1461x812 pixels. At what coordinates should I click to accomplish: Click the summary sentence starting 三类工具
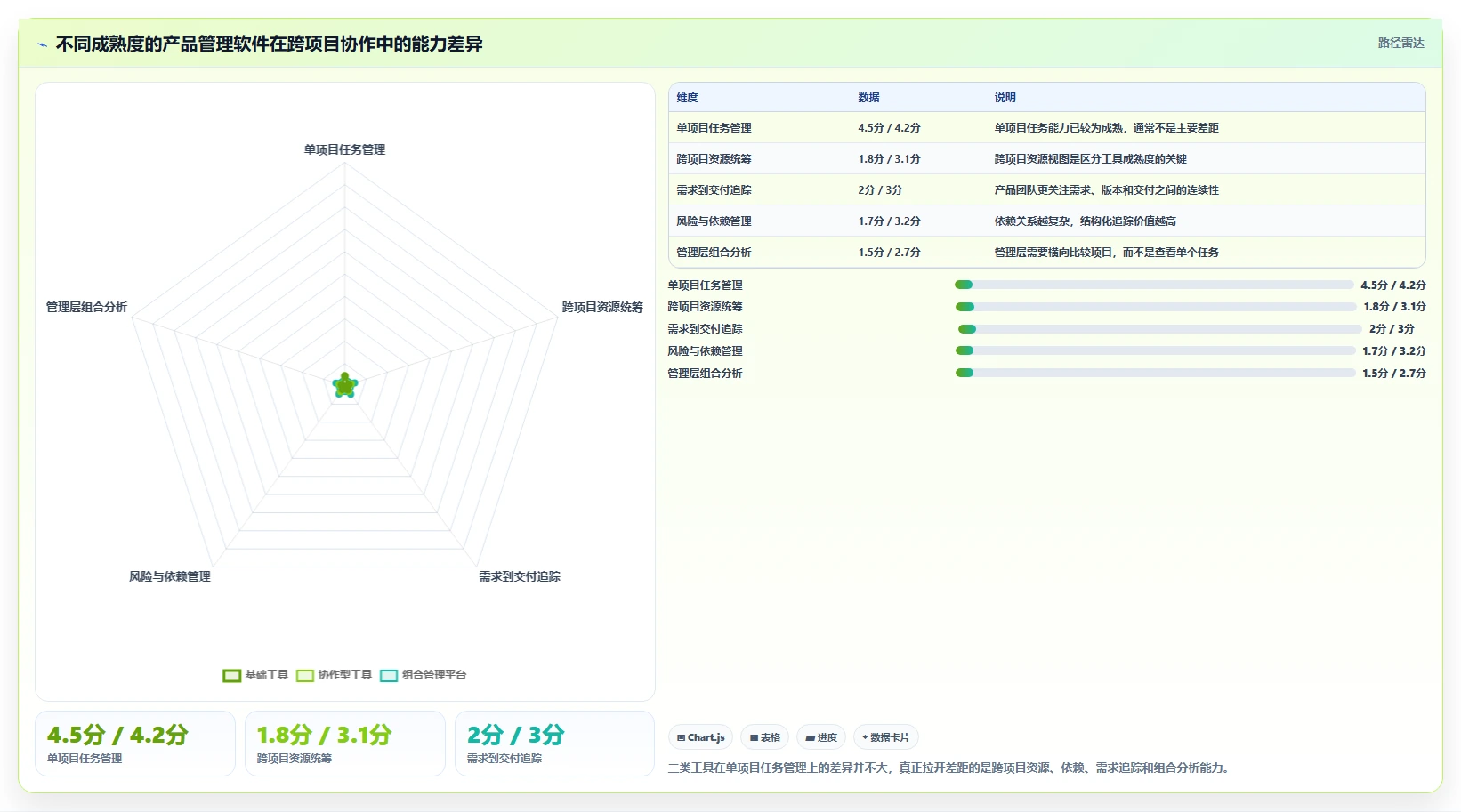click(x=950, y=768)
